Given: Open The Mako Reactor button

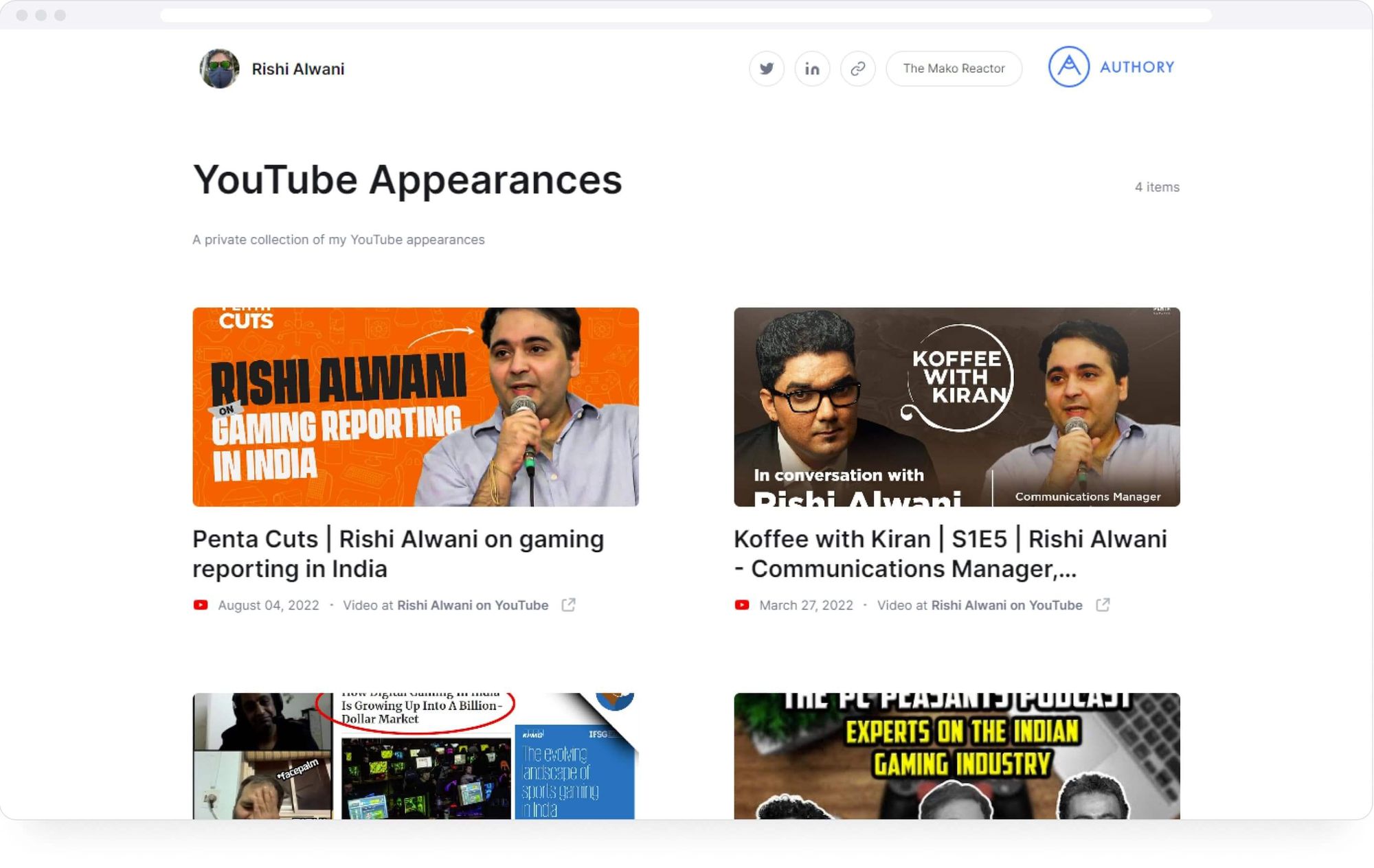Looking at the screenshot, I should tap(954, 69).
